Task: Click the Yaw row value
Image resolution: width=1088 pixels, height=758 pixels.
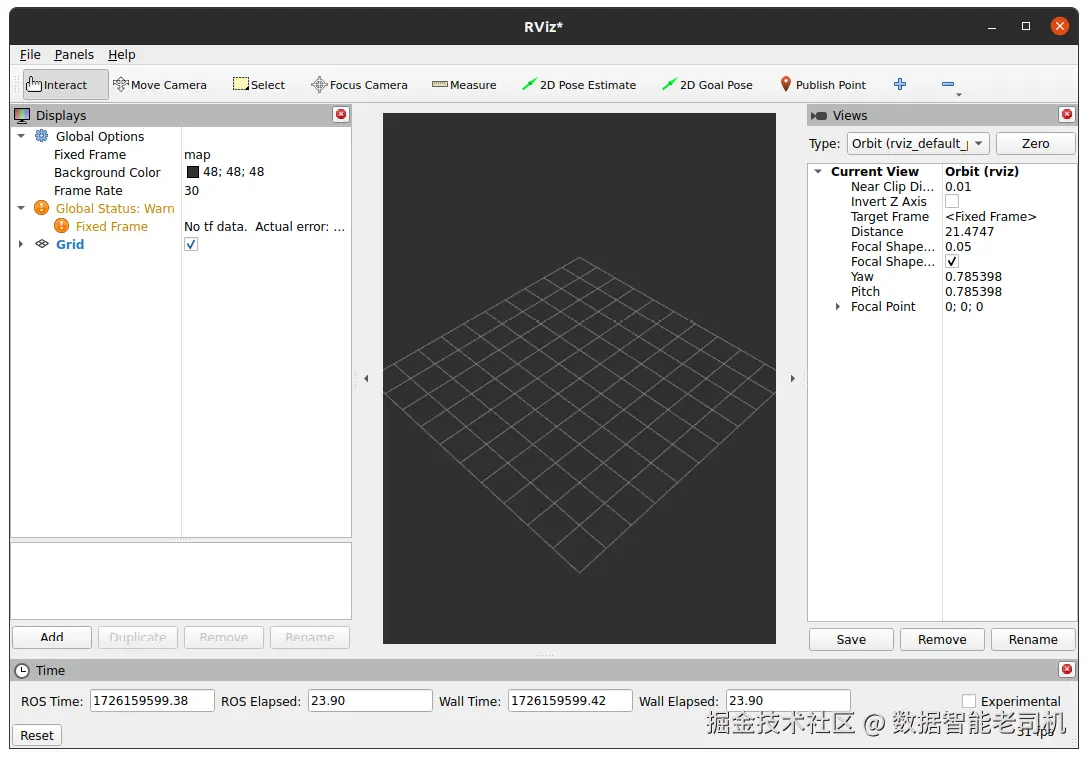Action: [x=974, y=276]
